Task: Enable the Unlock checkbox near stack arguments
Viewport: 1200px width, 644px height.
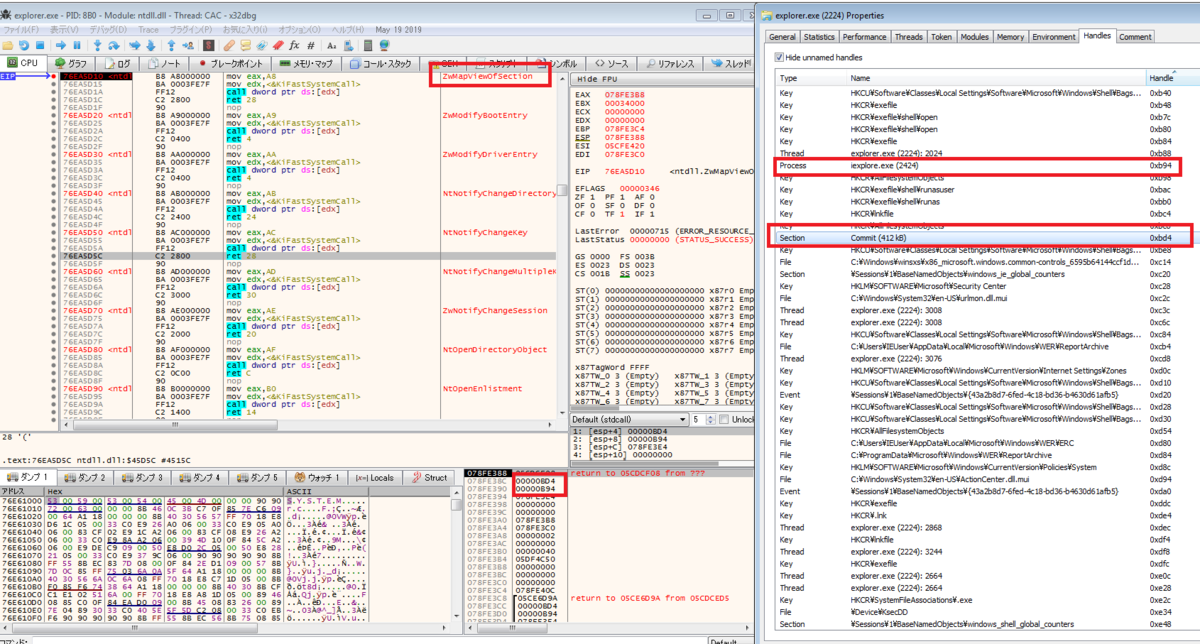Action: coord(724,419)
